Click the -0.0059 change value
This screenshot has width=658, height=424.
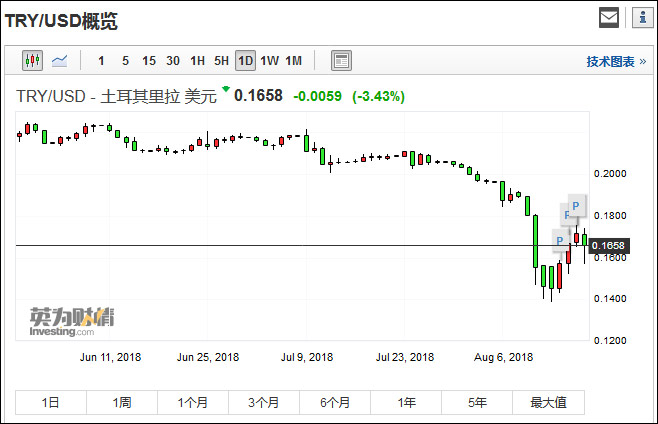click(x=318, y=96)
